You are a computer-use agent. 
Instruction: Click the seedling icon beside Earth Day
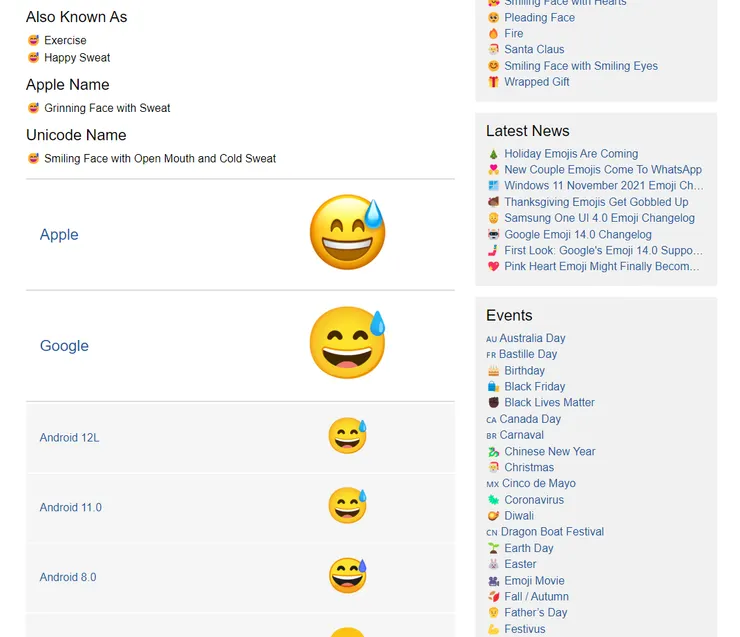[493, 548]
